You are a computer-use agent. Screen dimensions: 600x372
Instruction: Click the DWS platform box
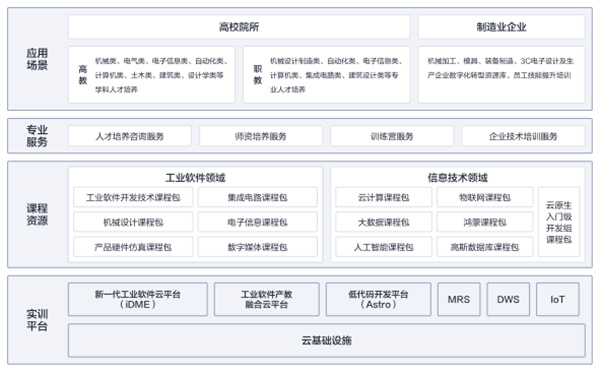point(508,299)
